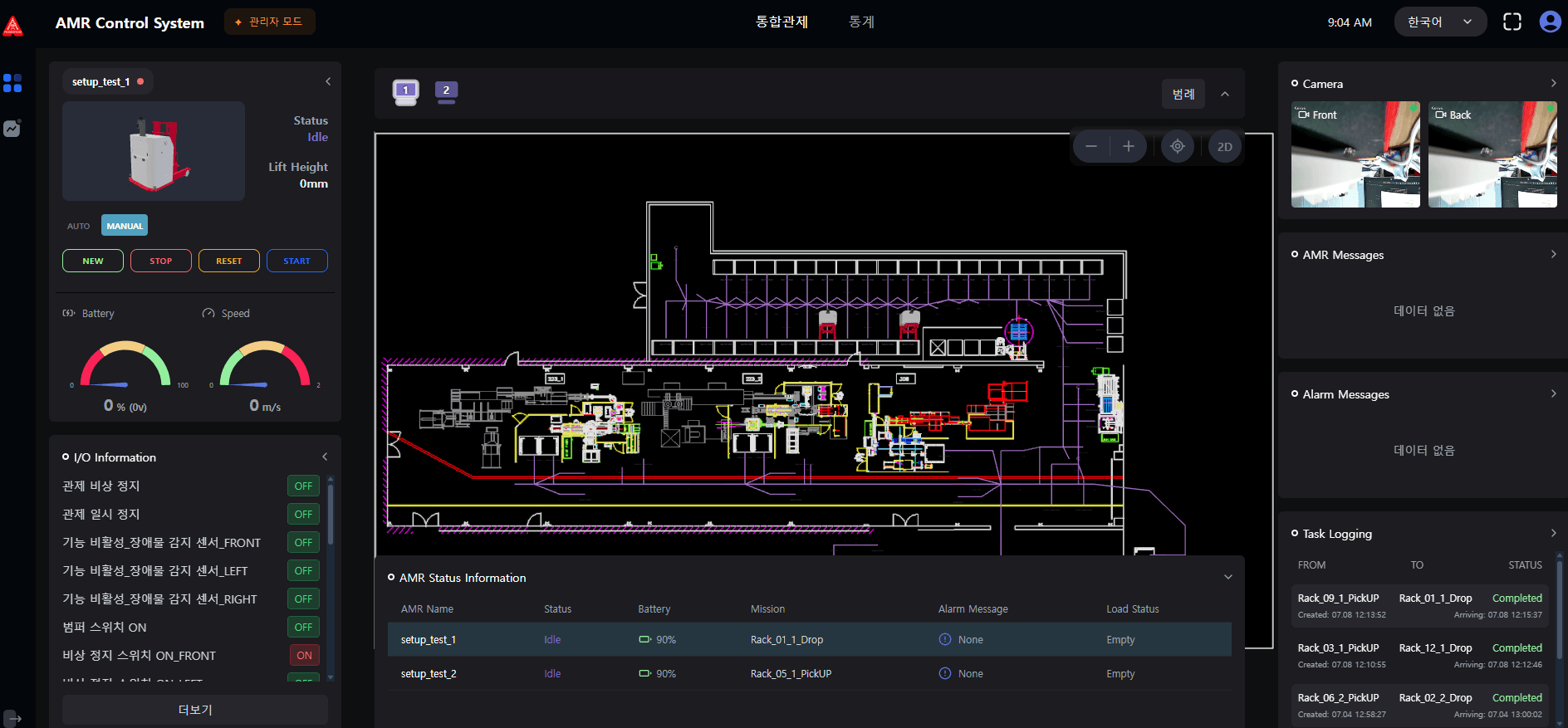
Task: Switch to MANUAL mode toggle
Action: 125,226
